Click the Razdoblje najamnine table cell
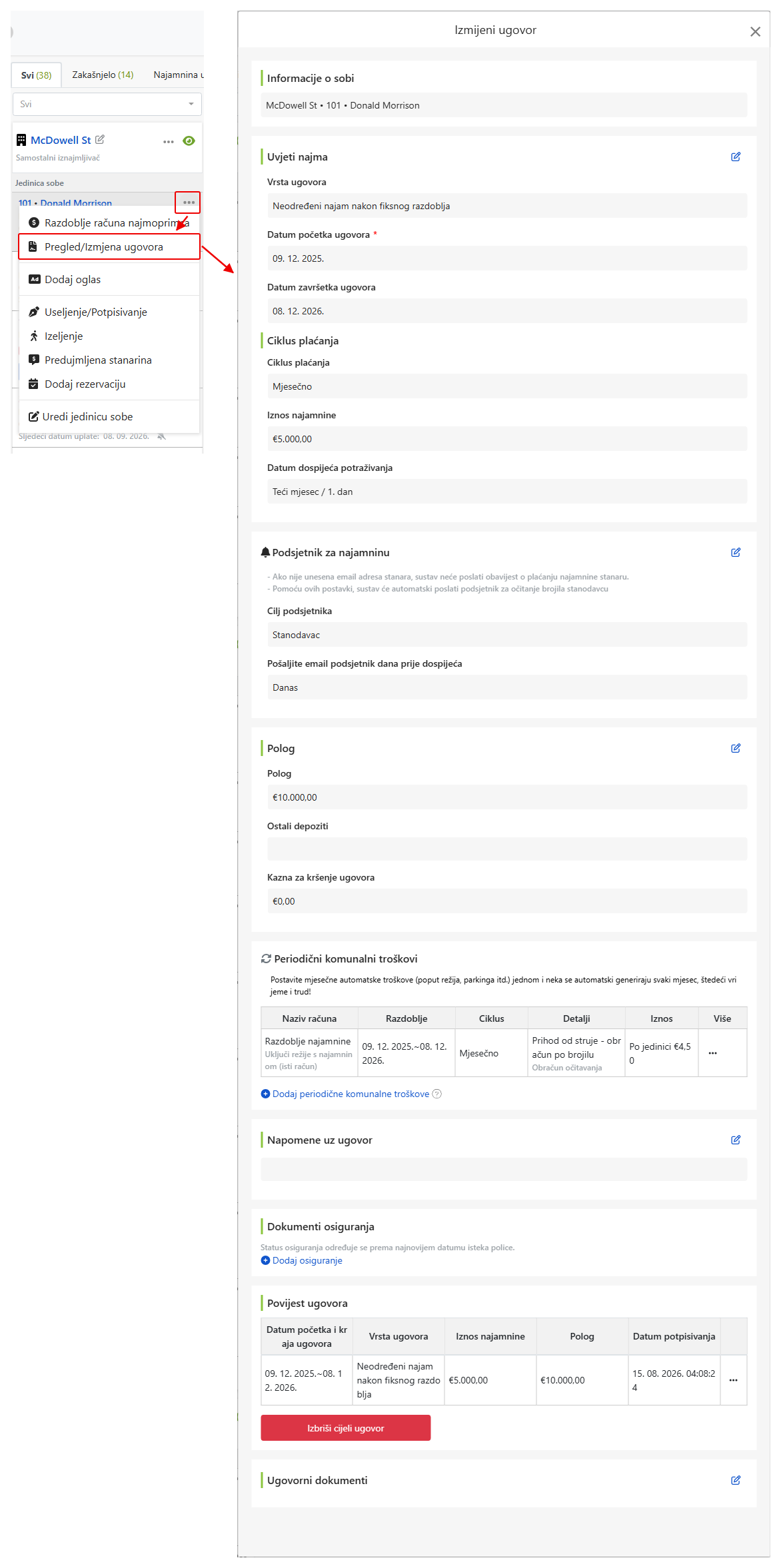 point(309,1053)
